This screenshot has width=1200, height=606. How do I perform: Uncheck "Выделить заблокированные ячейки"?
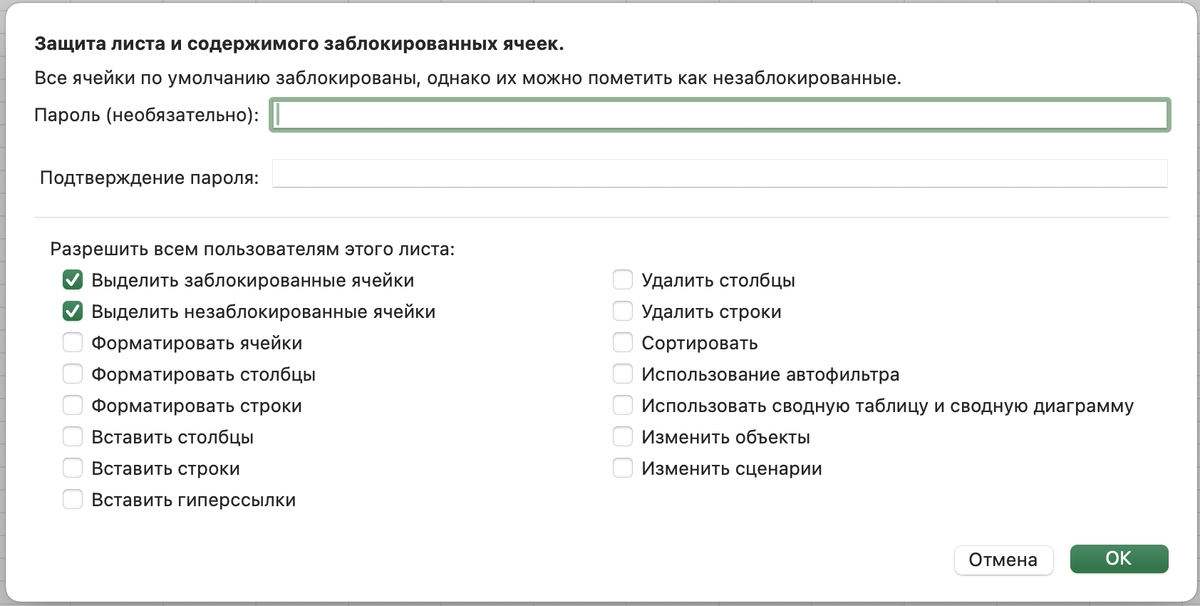pos(72,280)
